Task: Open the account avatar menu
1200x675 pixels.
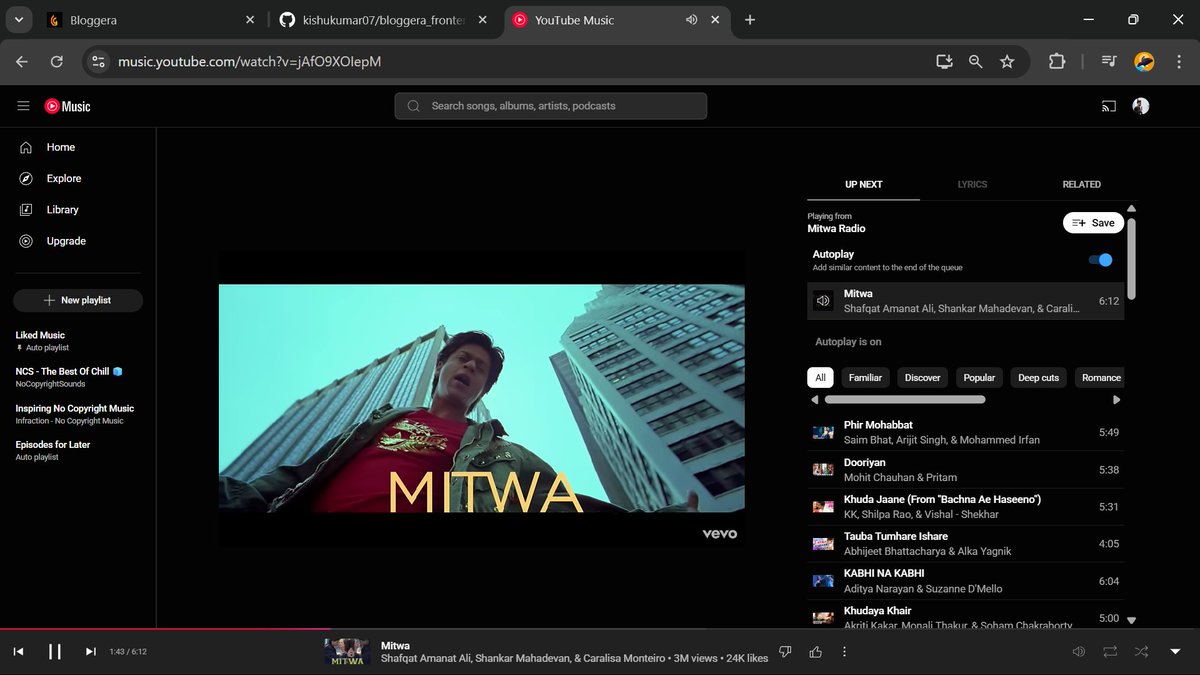Action: pos(1140,106)
